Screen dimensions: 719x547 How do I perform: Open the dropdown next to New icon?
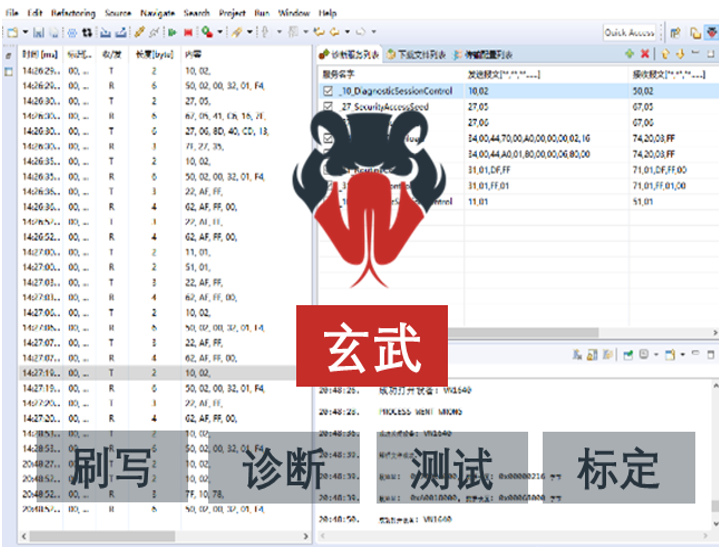(x=25, y=32)
